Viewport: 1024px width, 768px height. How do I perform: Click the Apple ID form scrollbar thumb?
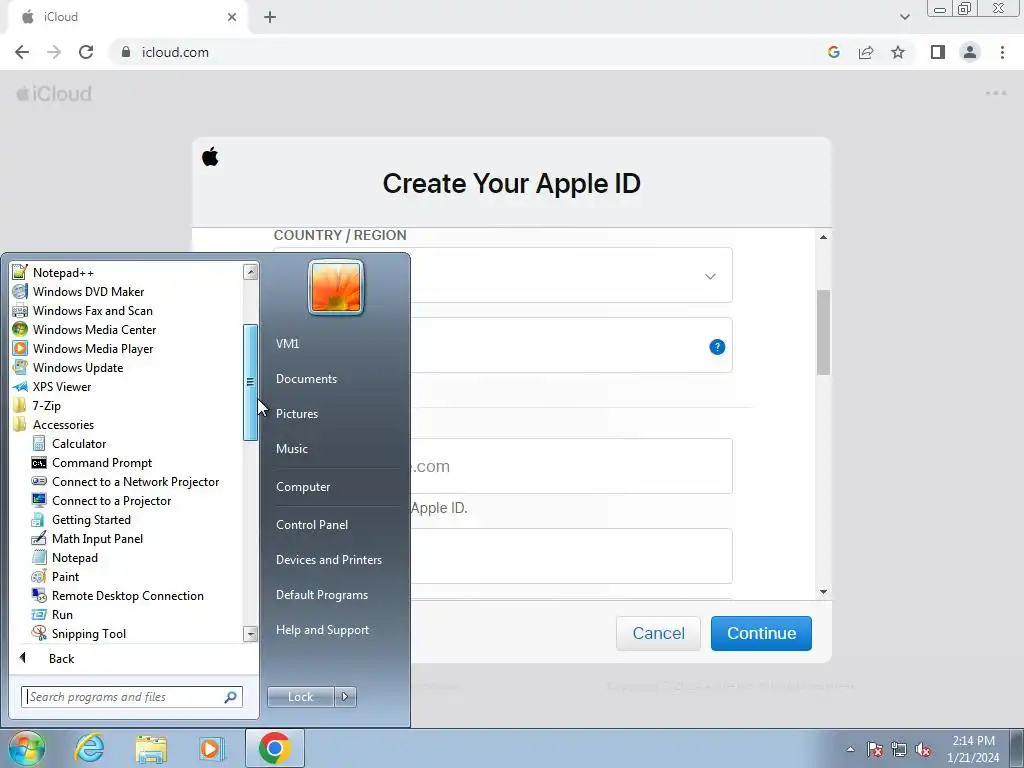coord(824,332)
